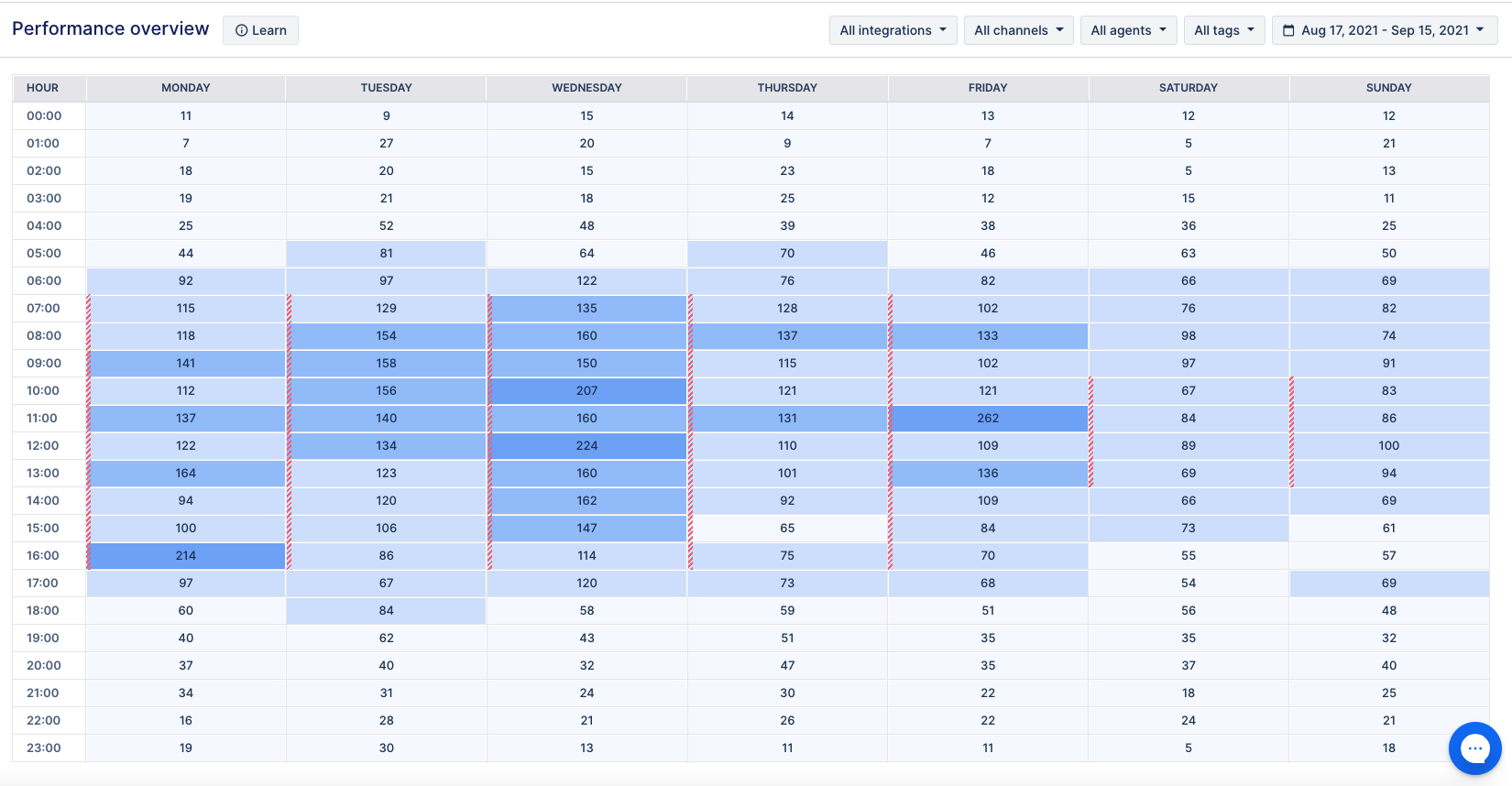Click the Thursday 11:00 cell showing 131
The width and height of the screenshot is (1512, 786).
tap(787, 418)
